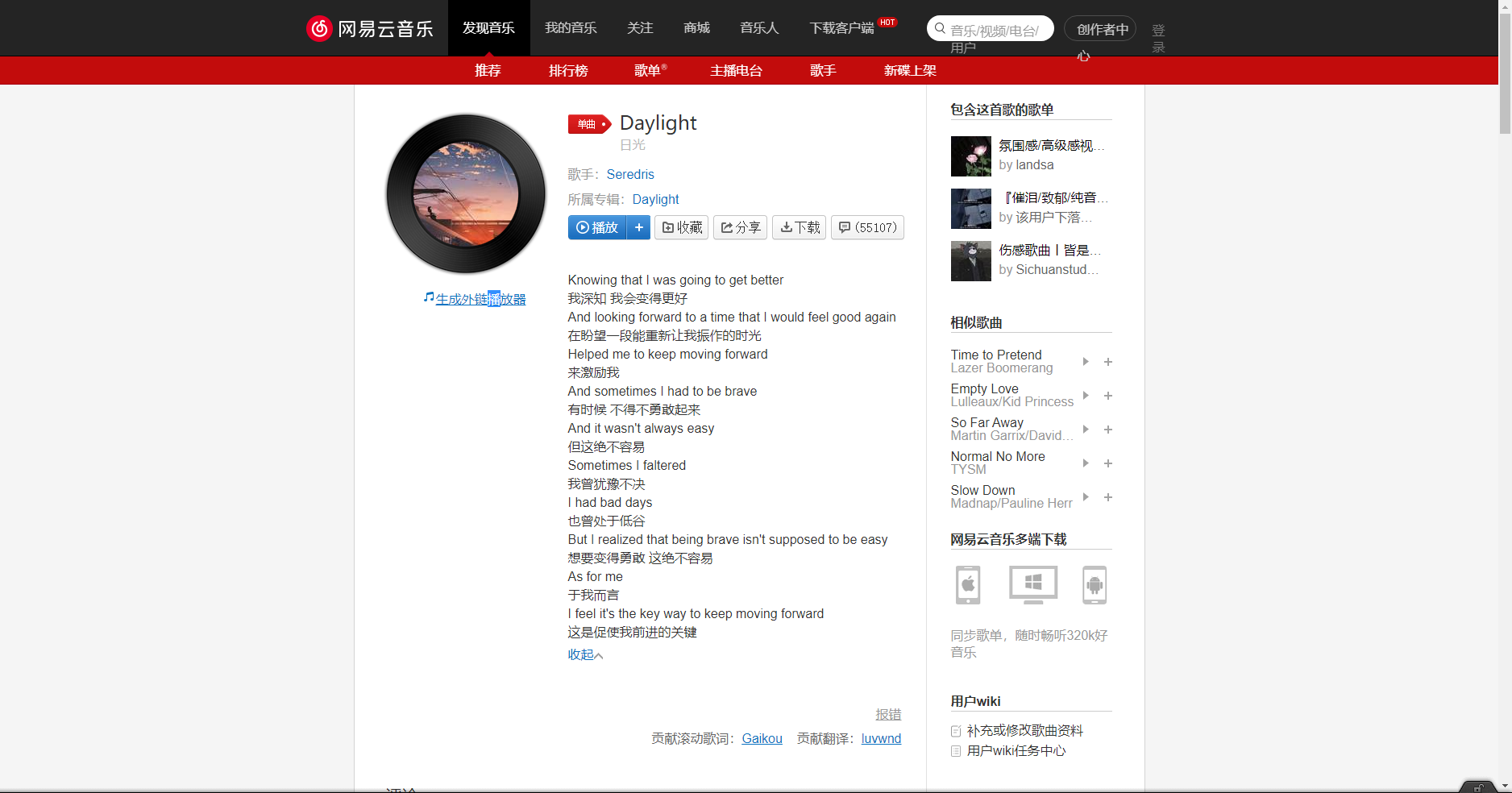Add Normal No More to playlist
The height and width of the screenshot is (793, 1512).
pyautogui.click(x=1108, y=463)
